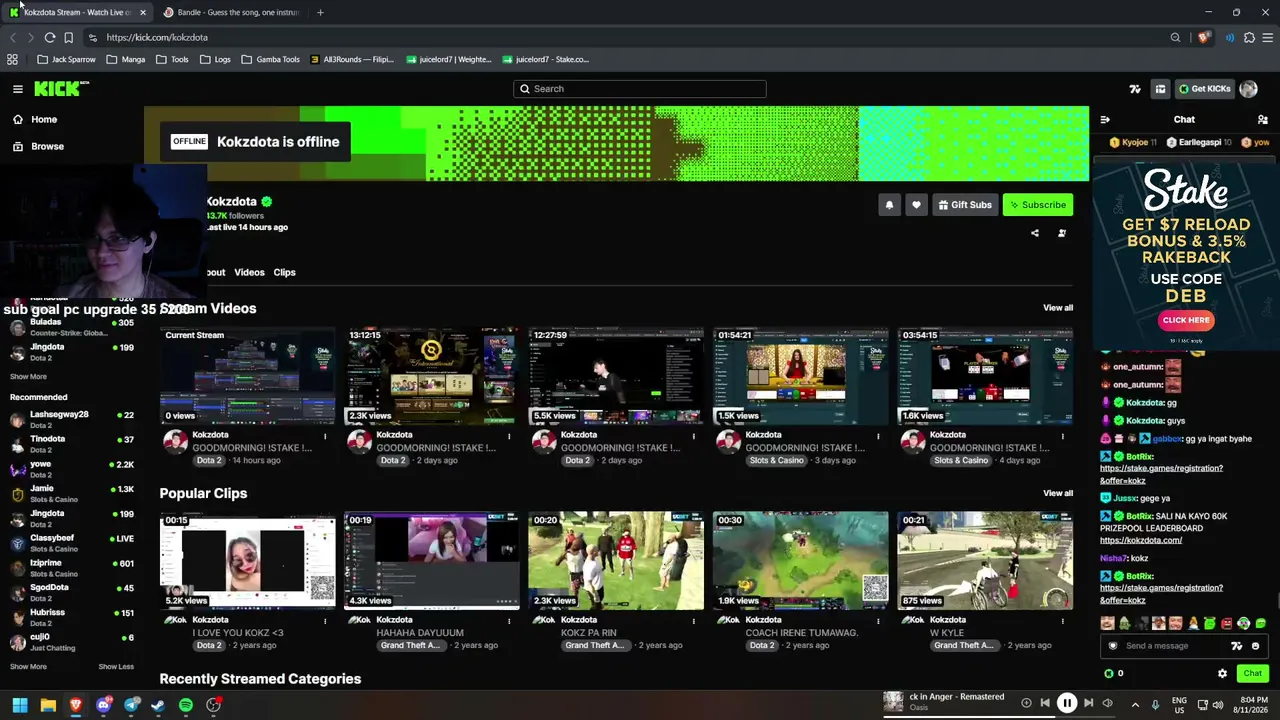Switch to the Bandle browser tab
Image resolution: width=1280 pixels, height=720 pixels.
pos(230,12)
